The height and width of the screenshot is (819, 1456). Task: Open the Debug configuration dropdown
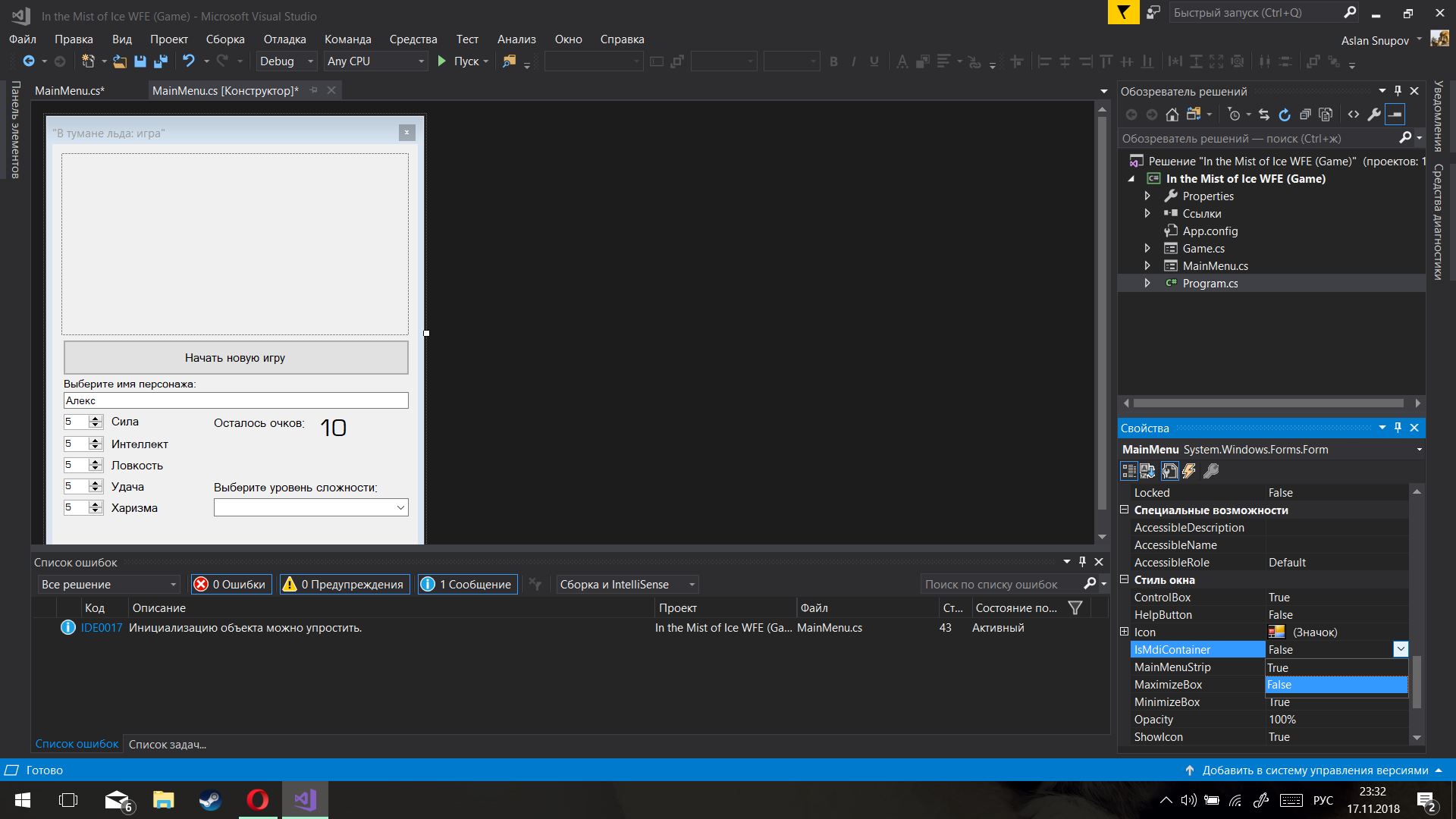(x=286, y=61)
